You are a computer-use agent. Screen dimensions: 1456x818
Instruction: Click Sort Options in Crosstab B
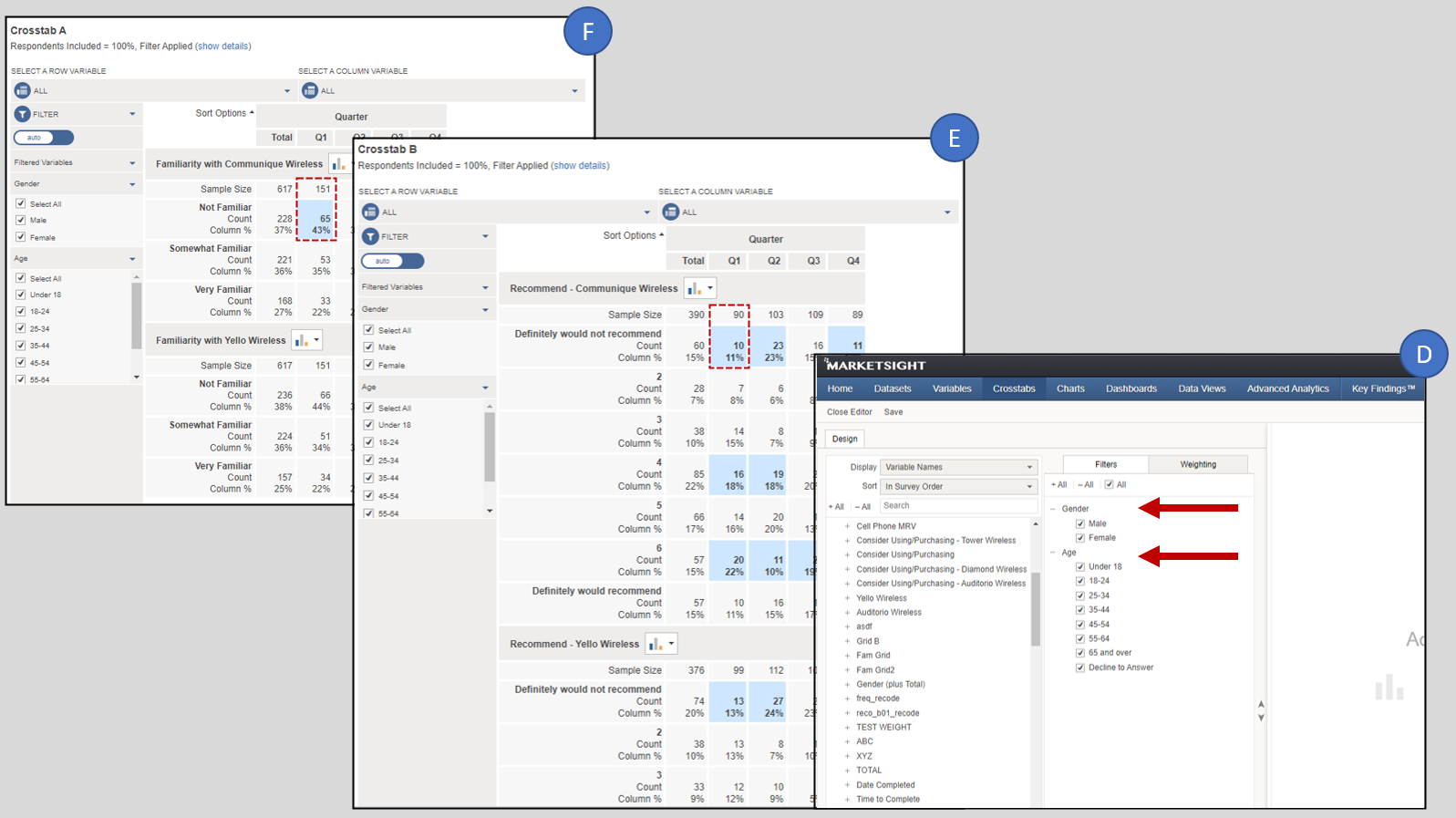click(x=633, y=235)
